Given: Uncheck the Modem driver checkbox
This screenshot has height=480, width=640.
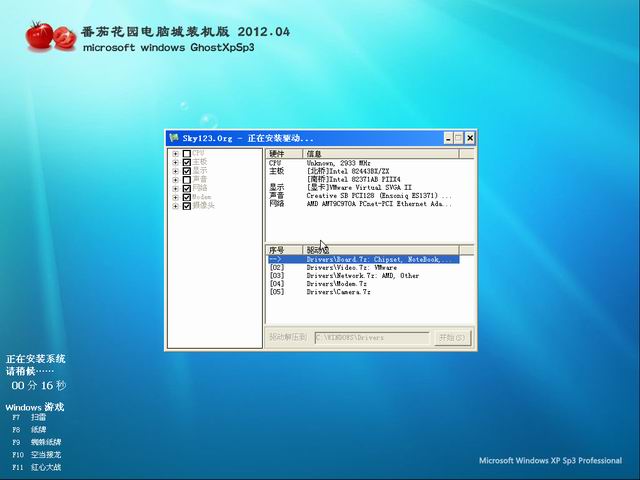Looking at the screenshot, I should click(x=187, y=197).
